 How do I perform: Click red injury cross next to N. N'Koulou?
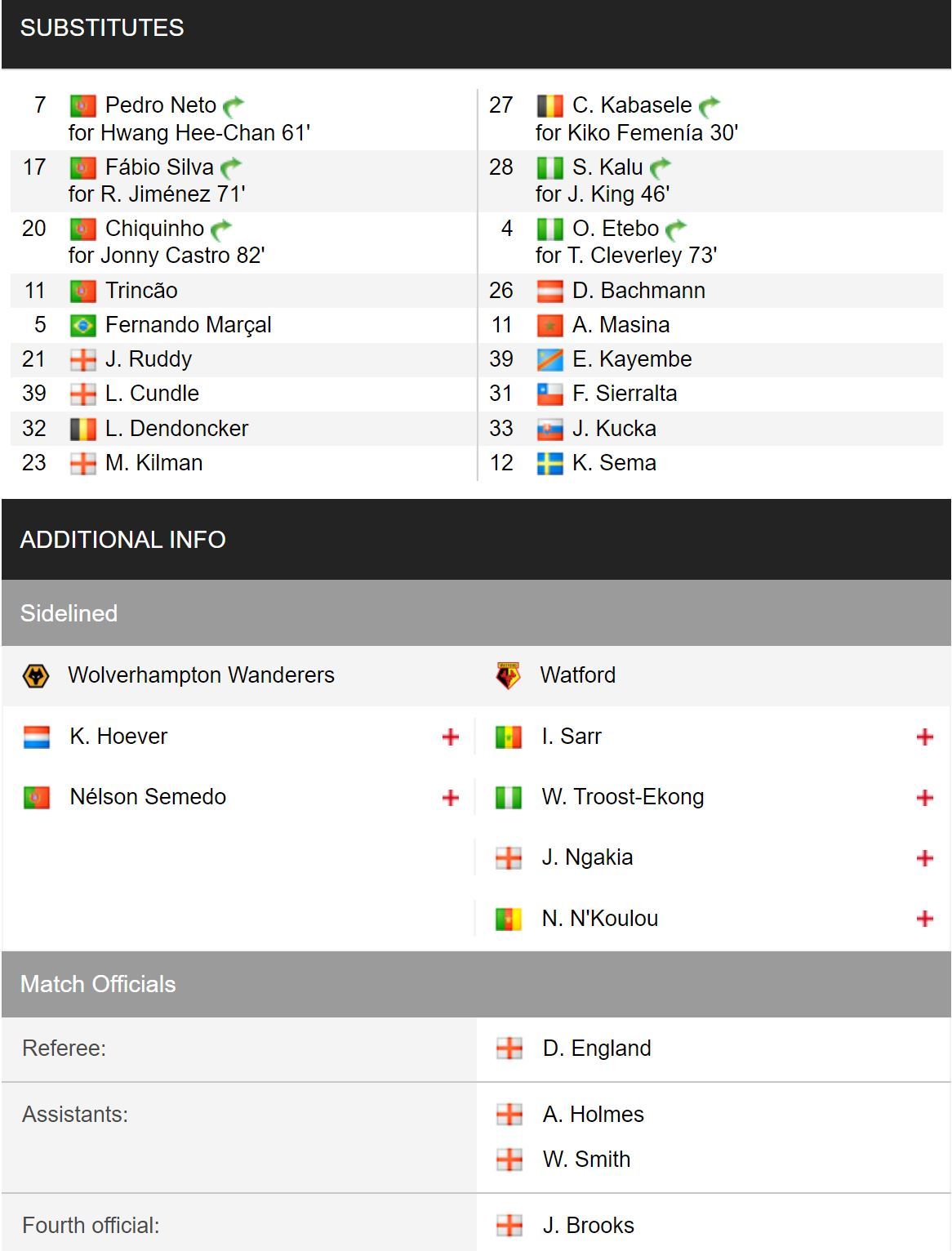tap(924, 919)
